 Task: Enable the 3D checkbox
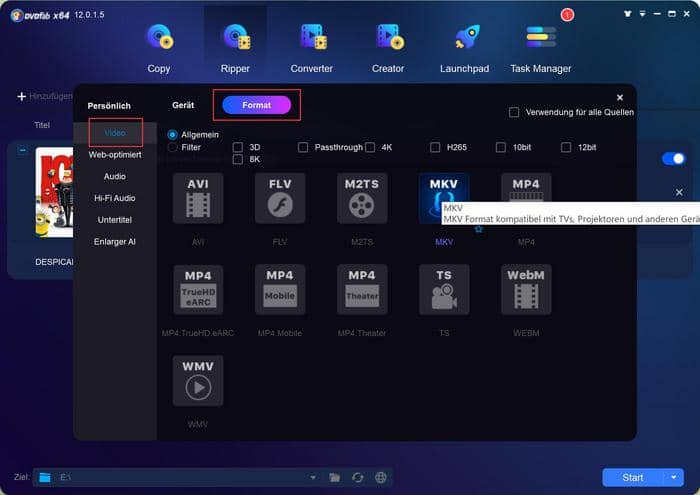(238, 147)
